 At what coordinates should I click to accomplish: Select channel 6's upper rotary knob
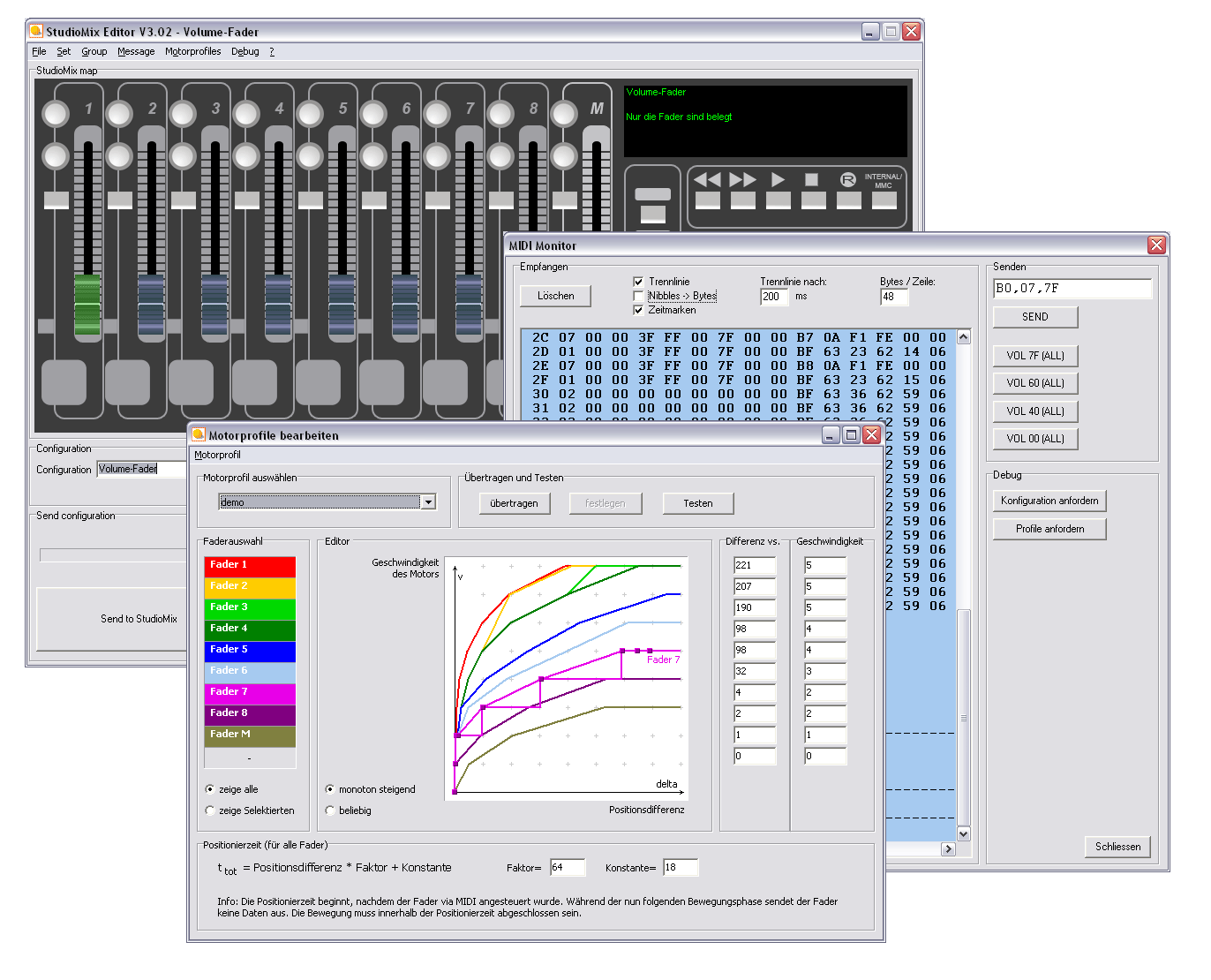click(x=373, y=113)
